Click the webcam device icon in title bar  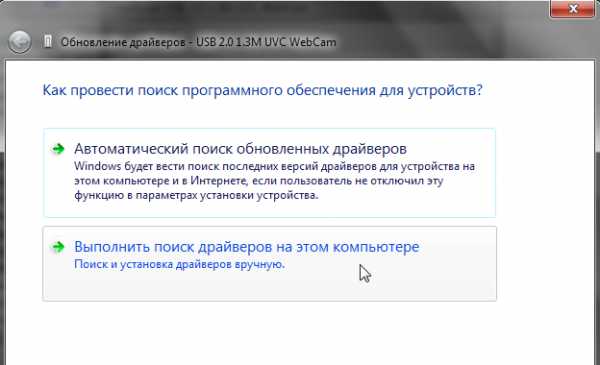tap(48, 41)
